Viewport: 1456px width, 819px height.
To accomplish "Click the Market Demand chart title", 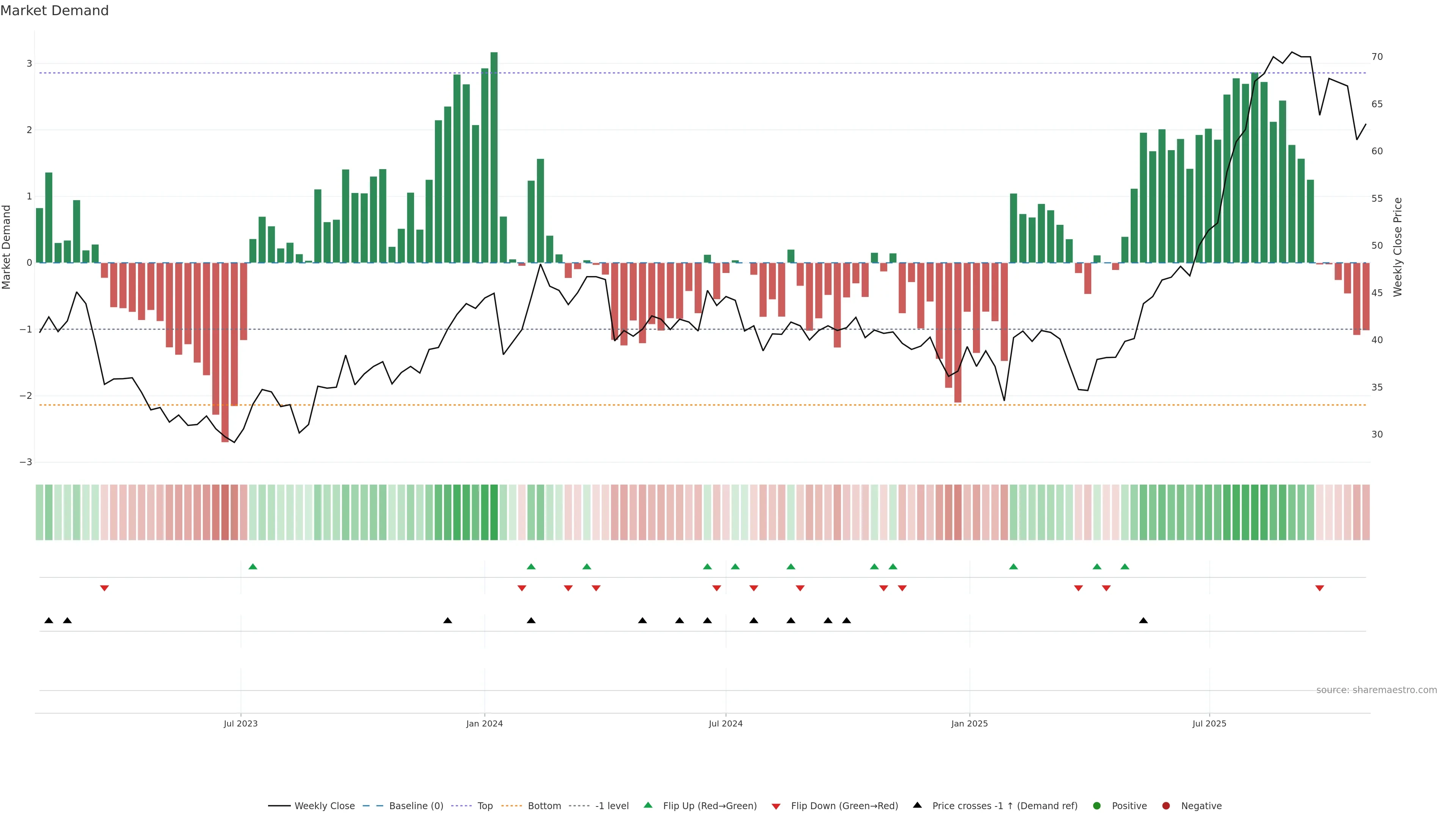I will 55,11.
